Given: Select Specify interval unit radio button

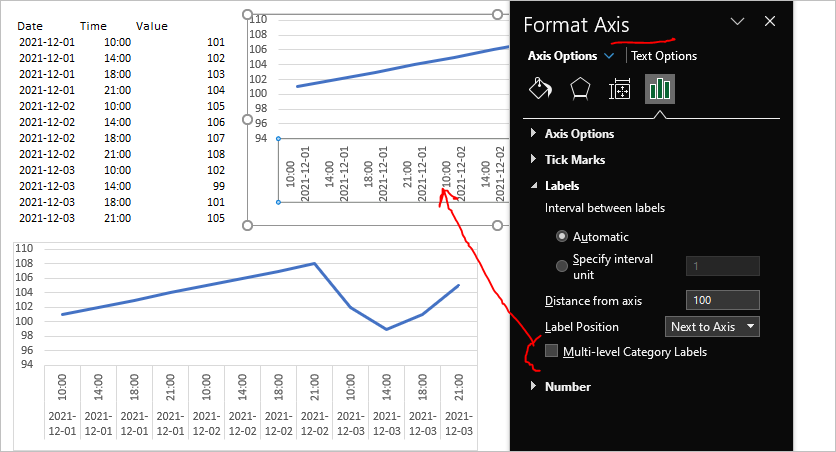Looking at the screenshot, I should click(562, 265).
